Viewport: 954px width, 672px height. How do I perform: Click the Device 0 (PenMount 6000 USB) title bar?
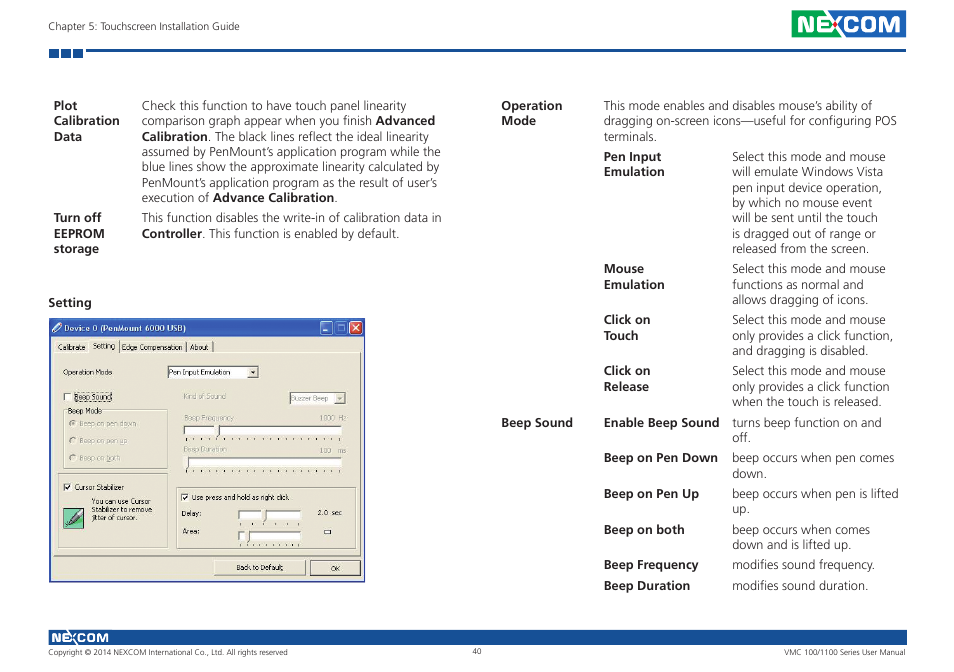tap(207, 328)
